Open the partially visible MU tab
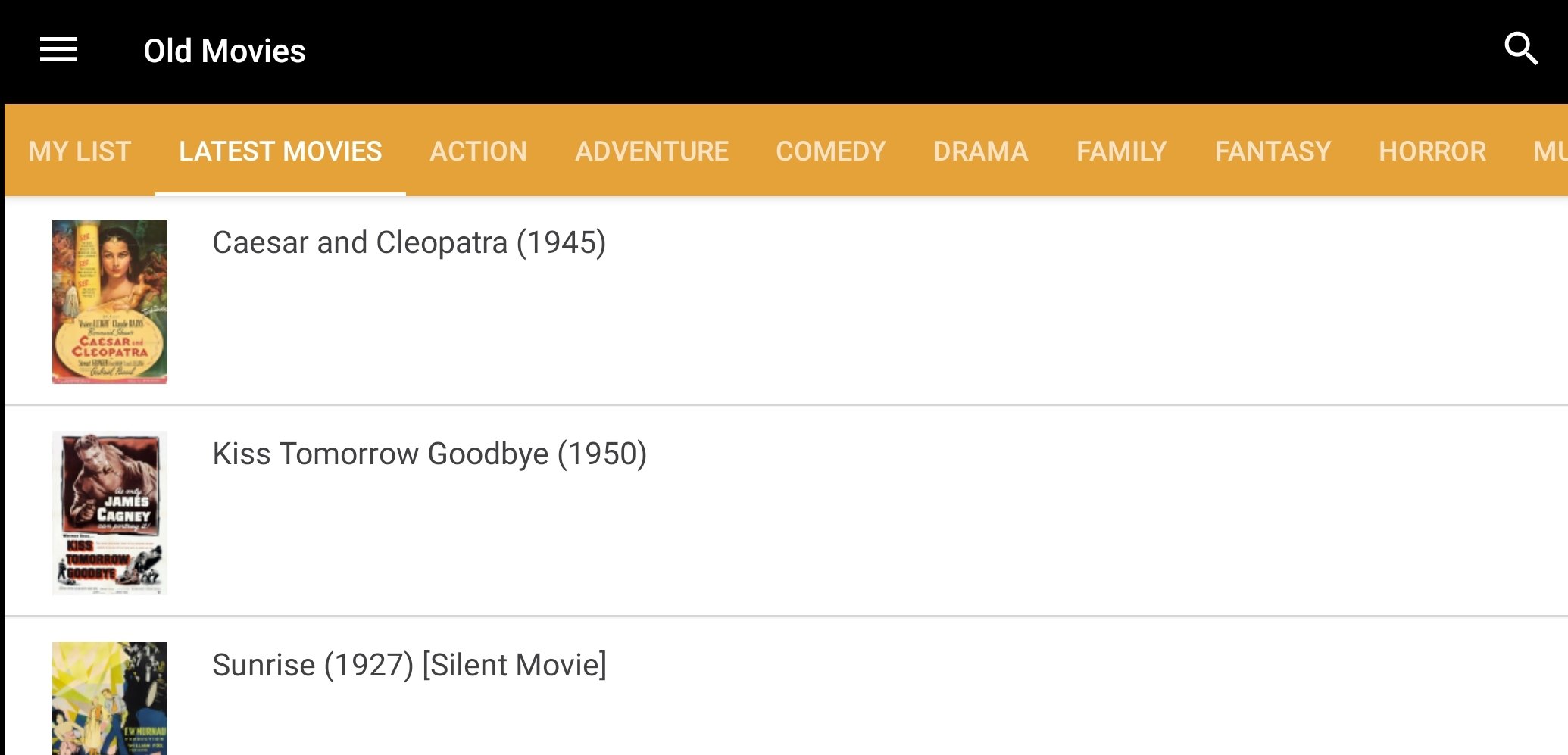The height and width of the screenshot is (755, 1568). [1549, 151]
